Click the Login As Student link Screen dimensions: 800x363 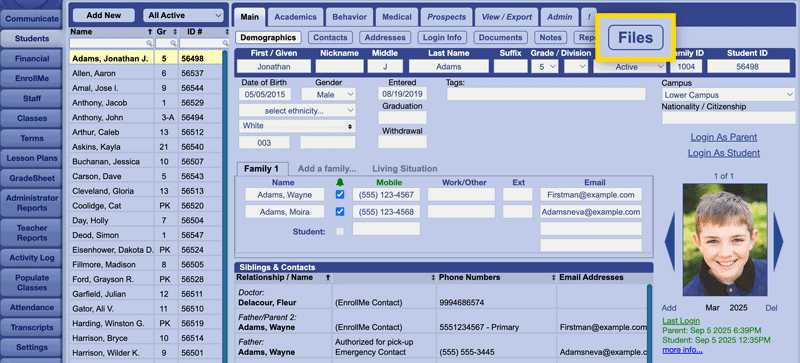click(723, 153)
